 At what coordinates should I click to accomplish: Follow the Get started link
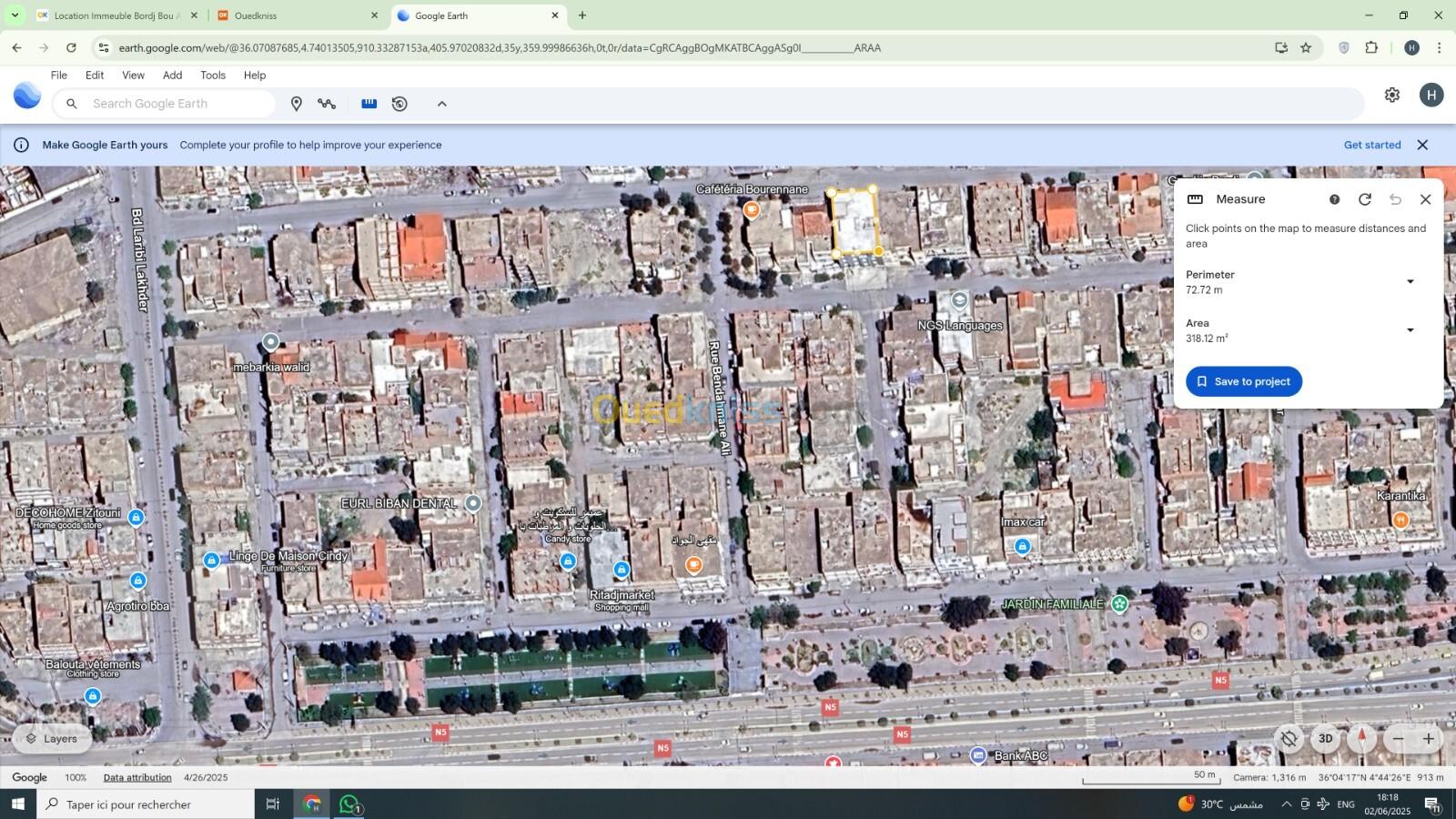pos(1372,145)
